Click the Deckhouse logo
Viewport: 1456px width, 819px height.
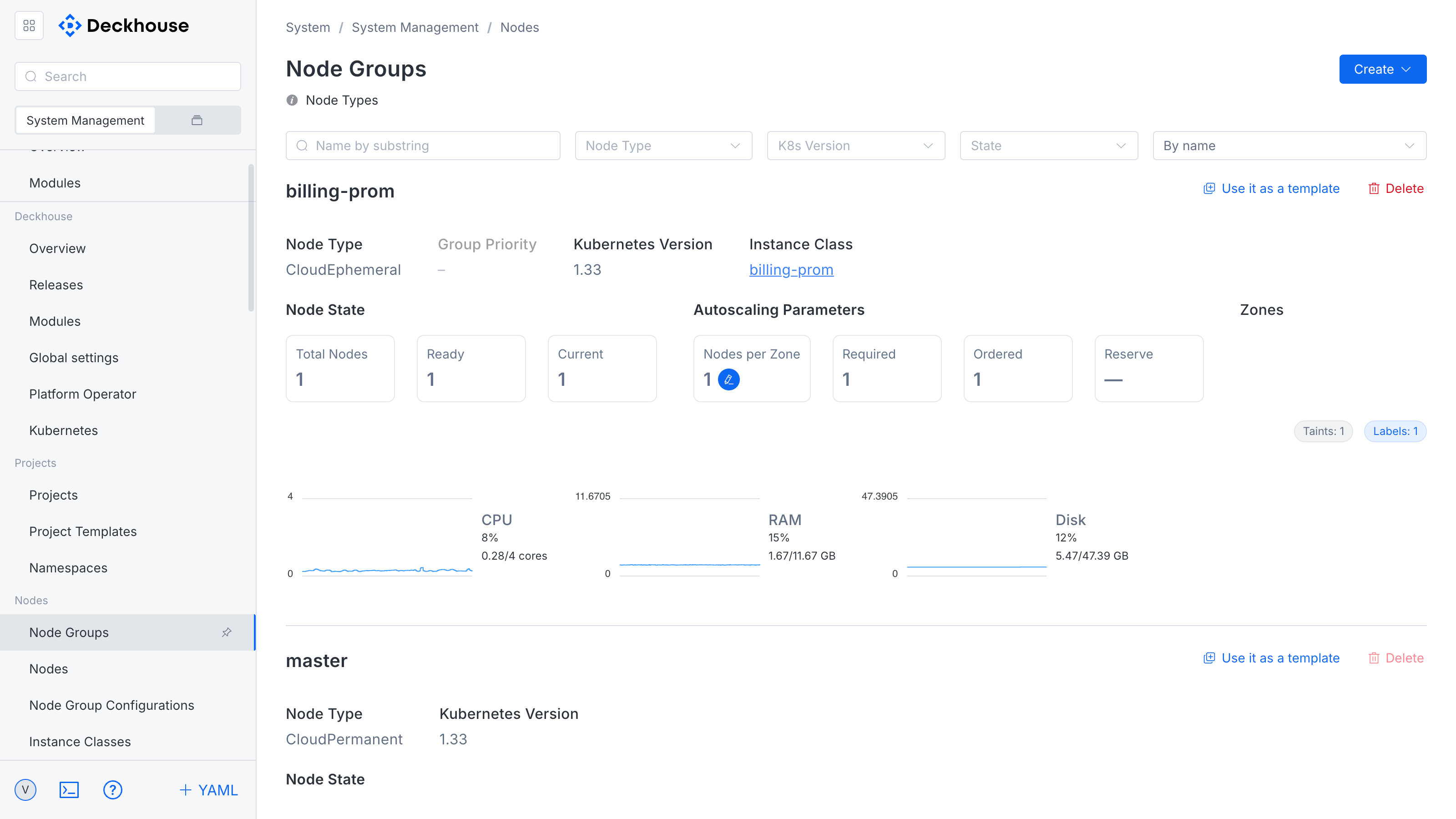tap(124, 25)
